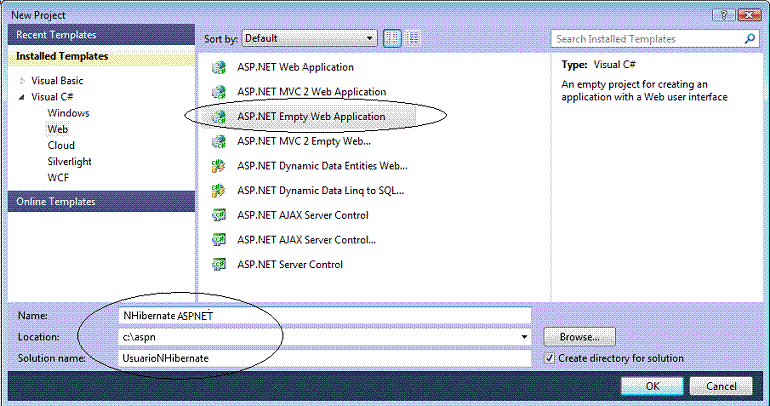Click the Visual C# tree label
The image size is (770, 406).
point(52,97)
